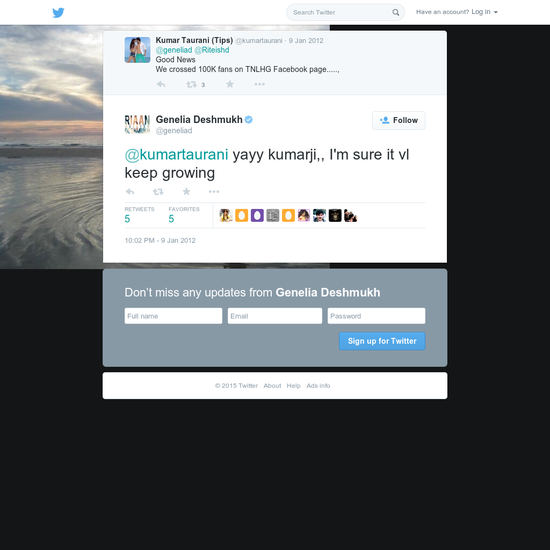Retweet Genelia's tweet
Image resolution: width=550 pixels, height=550 pixels.
158,192
